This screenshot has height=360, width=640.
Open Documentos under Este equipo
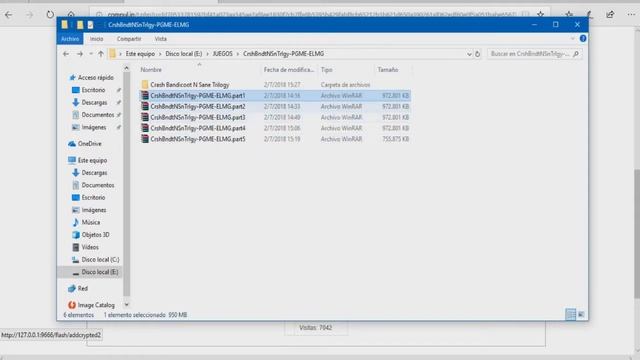98,185
